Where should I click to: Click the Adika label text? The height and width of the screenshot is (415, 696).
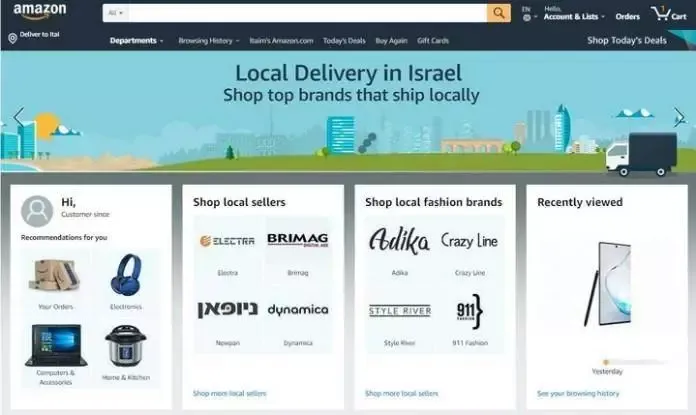399,273
